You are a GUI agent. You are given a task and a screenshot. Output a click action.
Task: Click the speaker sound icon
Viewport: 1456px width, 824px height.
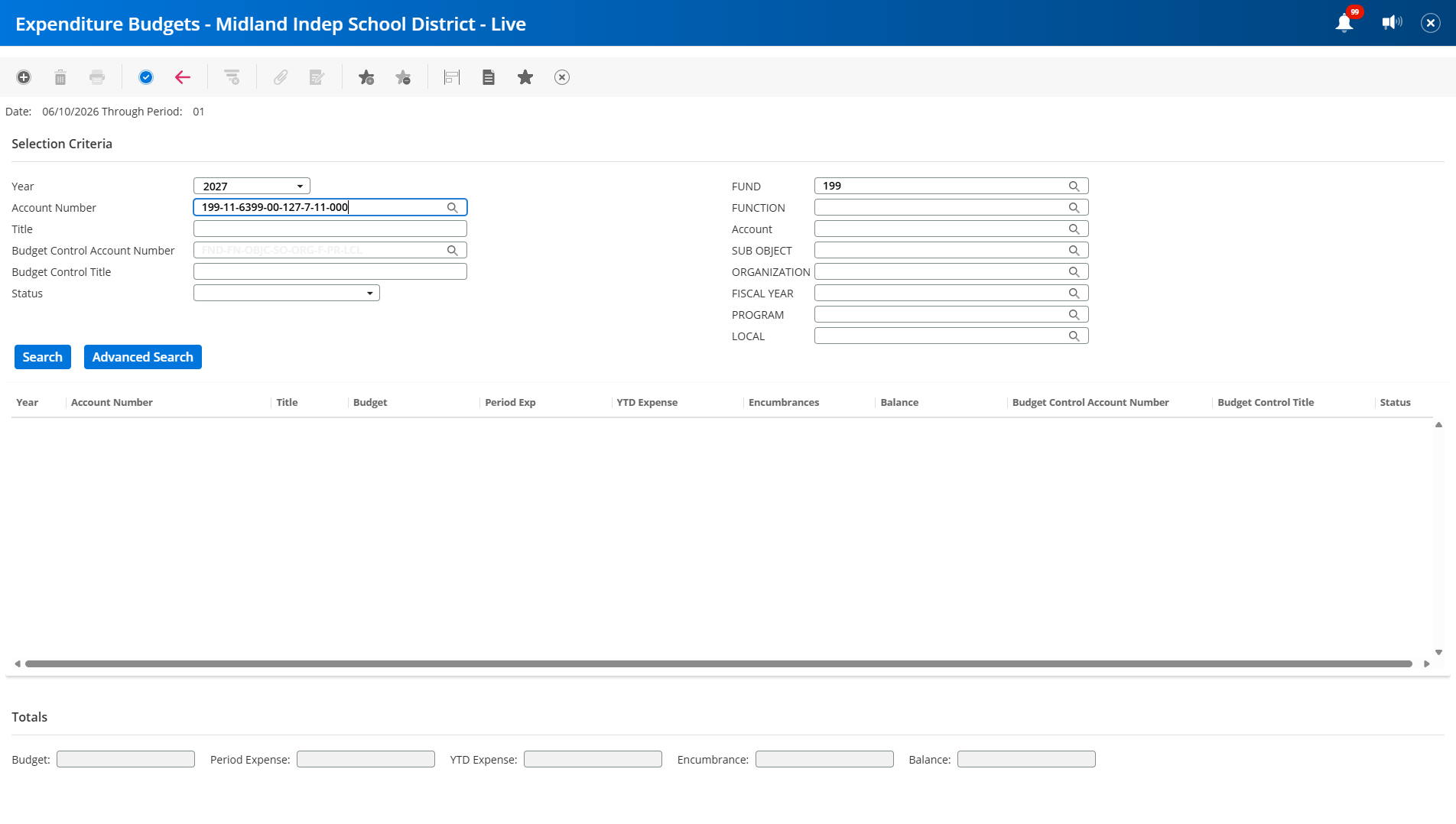click(1392, 23)
